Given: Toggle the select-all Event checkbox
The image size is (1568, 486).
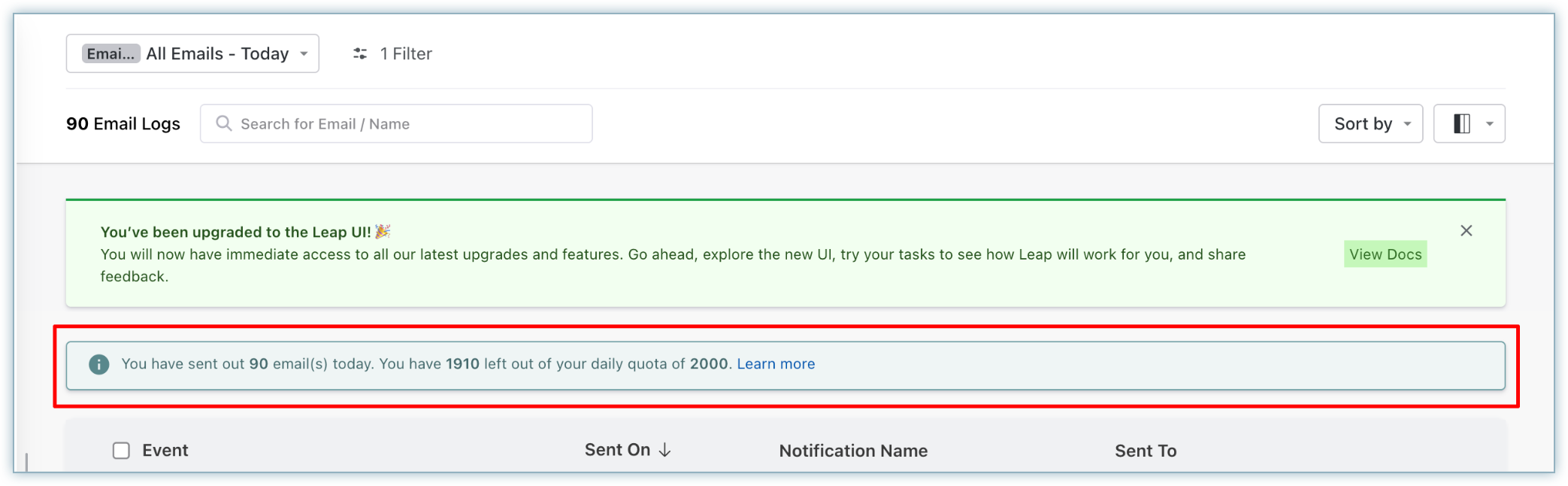Looking at the screenshot, I should [x=121, y=451].
